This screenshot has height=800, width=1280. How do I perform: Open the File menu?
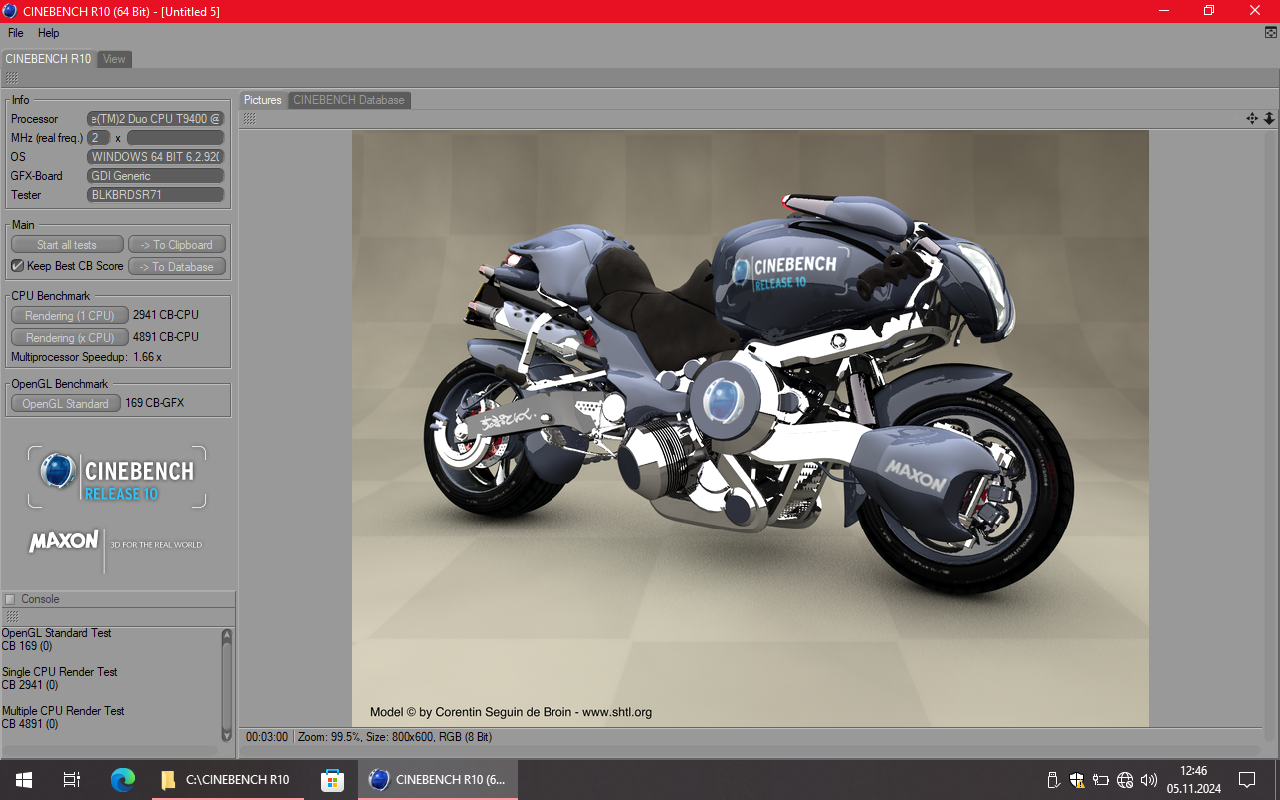16,33
